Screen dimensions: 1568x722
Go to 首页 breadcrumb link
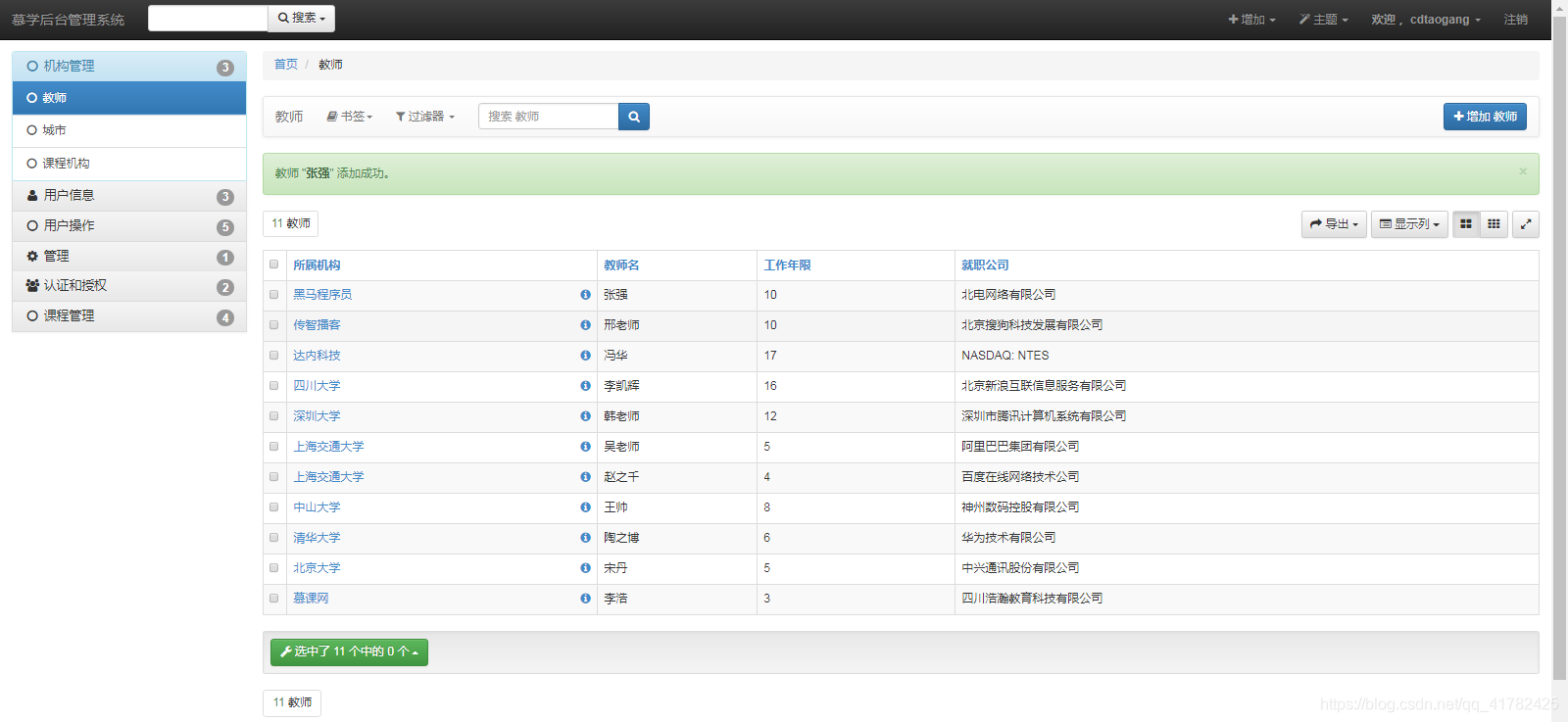(x=286, y=65)
